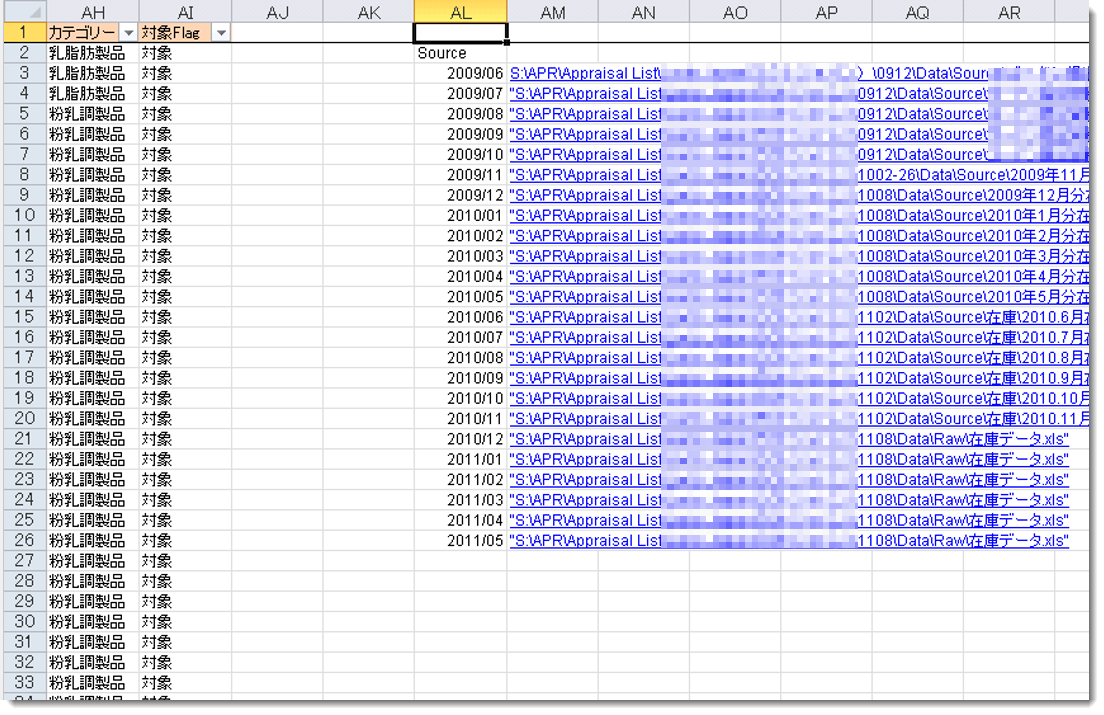This screenshot has width=1104, height=715.
Task: Click the date cell 2010/05
Action: point(460,297)
